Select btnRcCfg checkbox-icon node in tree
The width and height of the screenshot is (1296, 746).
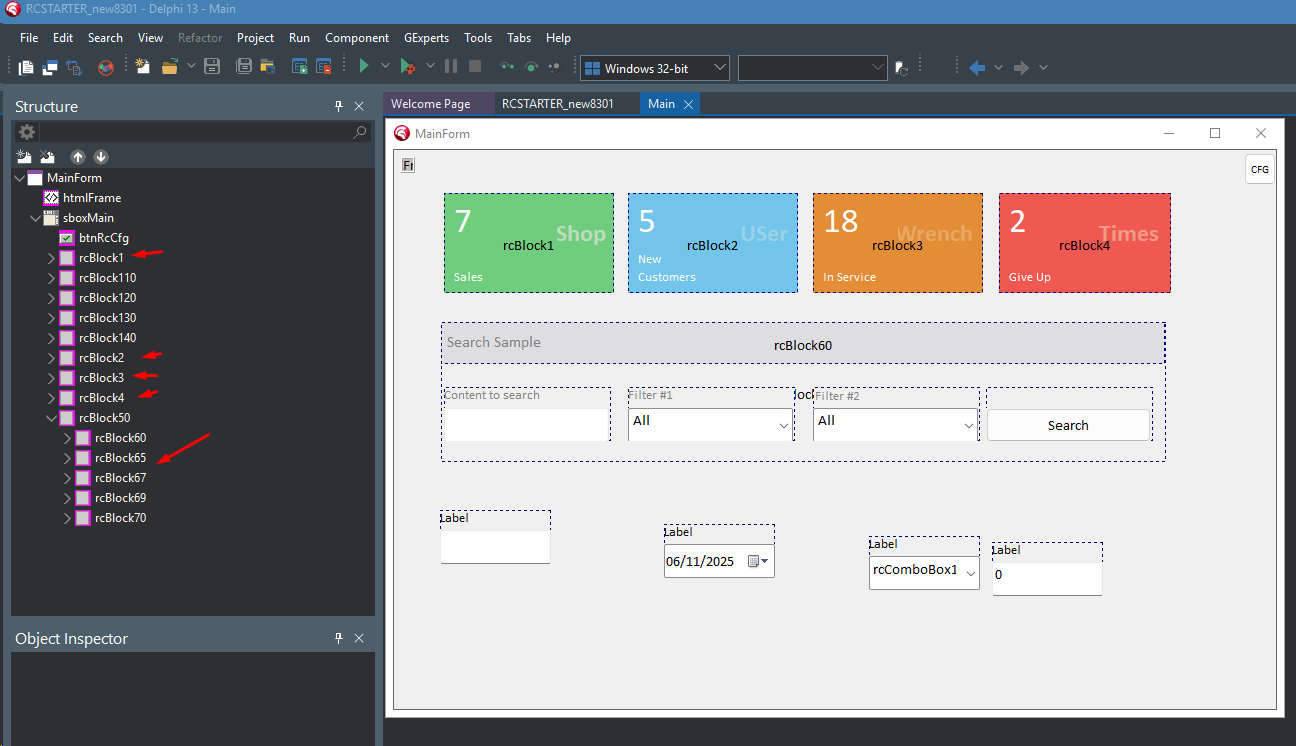103,238
